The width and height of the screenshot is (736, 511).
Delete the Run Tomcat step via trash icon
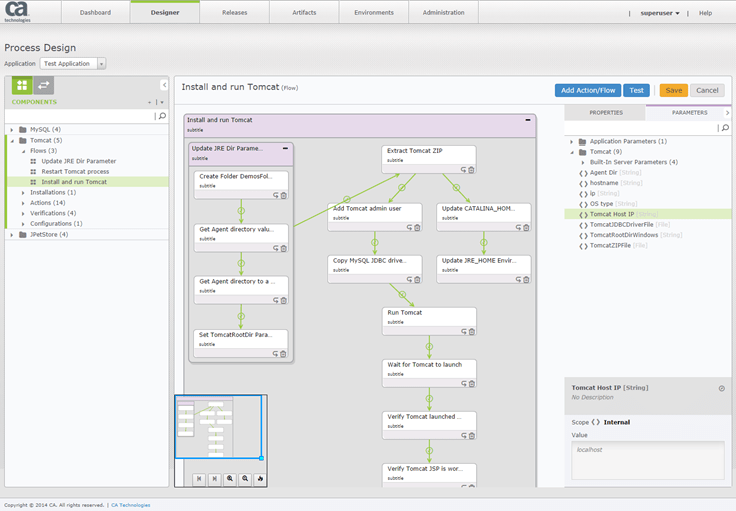point(469,329)
